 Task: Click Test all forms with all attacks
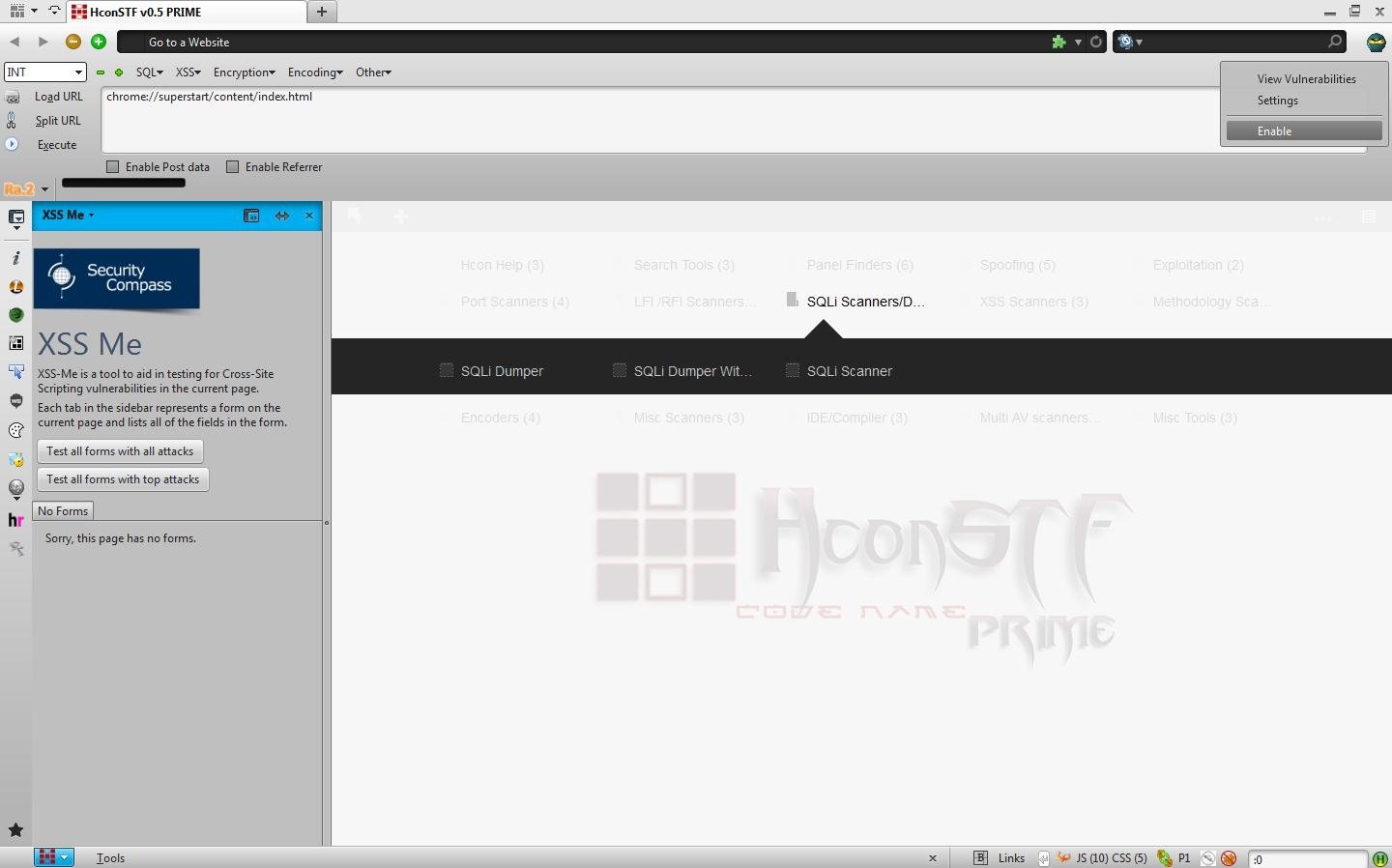click(x=119, y=450)
